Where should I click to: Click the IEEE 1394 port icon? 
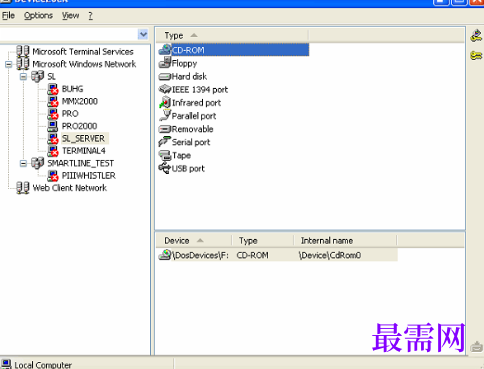tap(165, 89)
